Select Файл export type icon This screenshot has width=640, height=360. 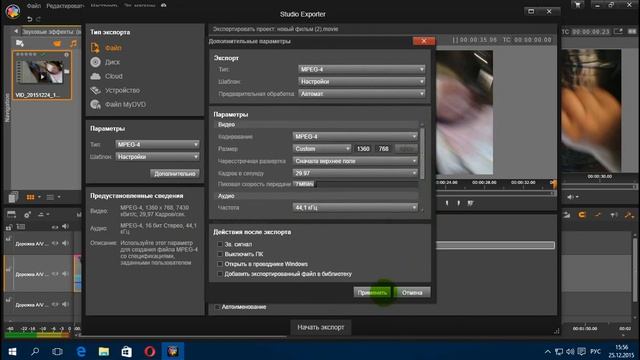tap(95, 48)
